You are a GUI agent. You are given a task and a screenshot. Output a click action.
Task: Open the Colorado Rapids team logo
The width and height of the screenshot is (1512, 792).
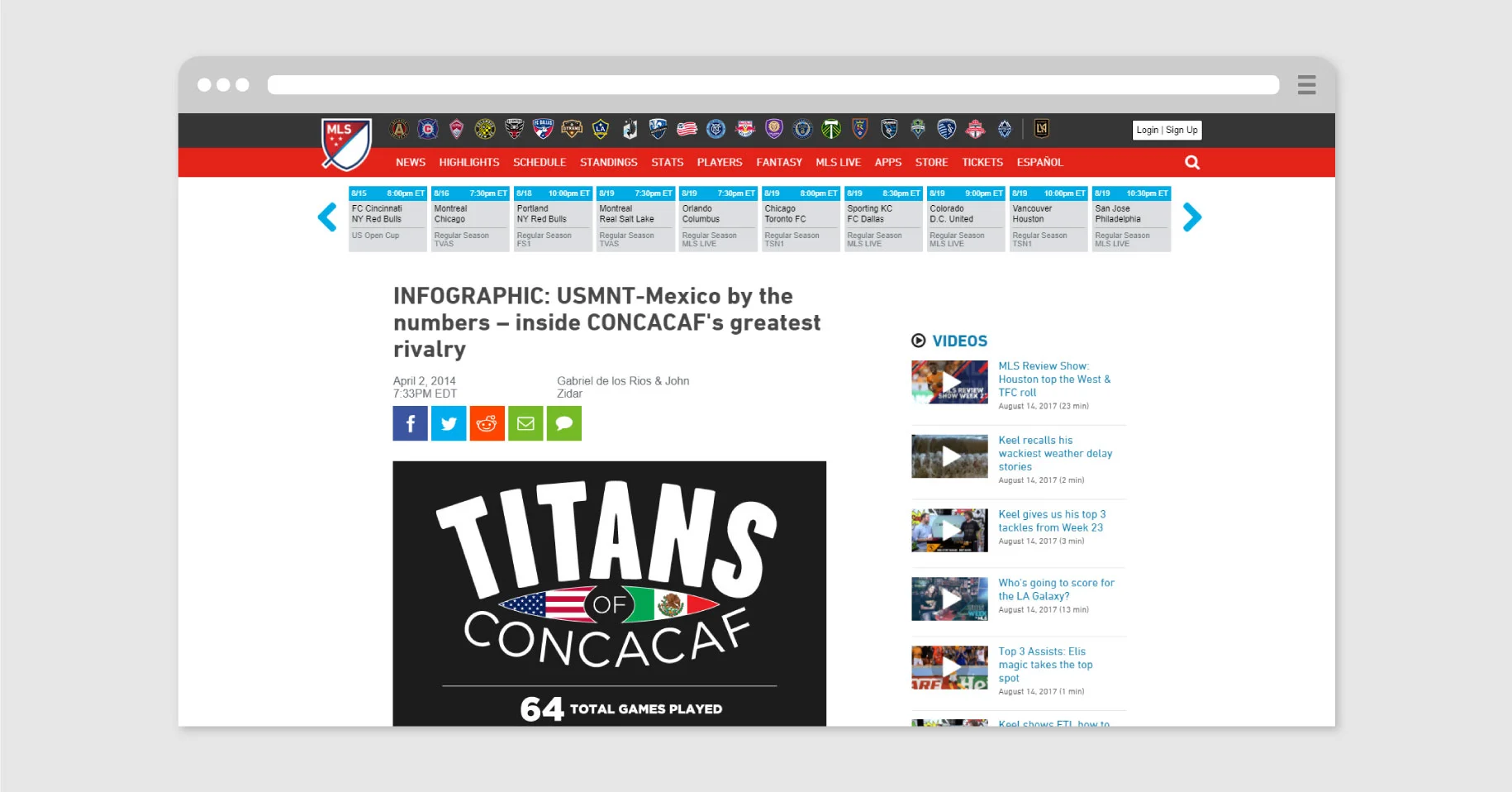coord(457,129)
